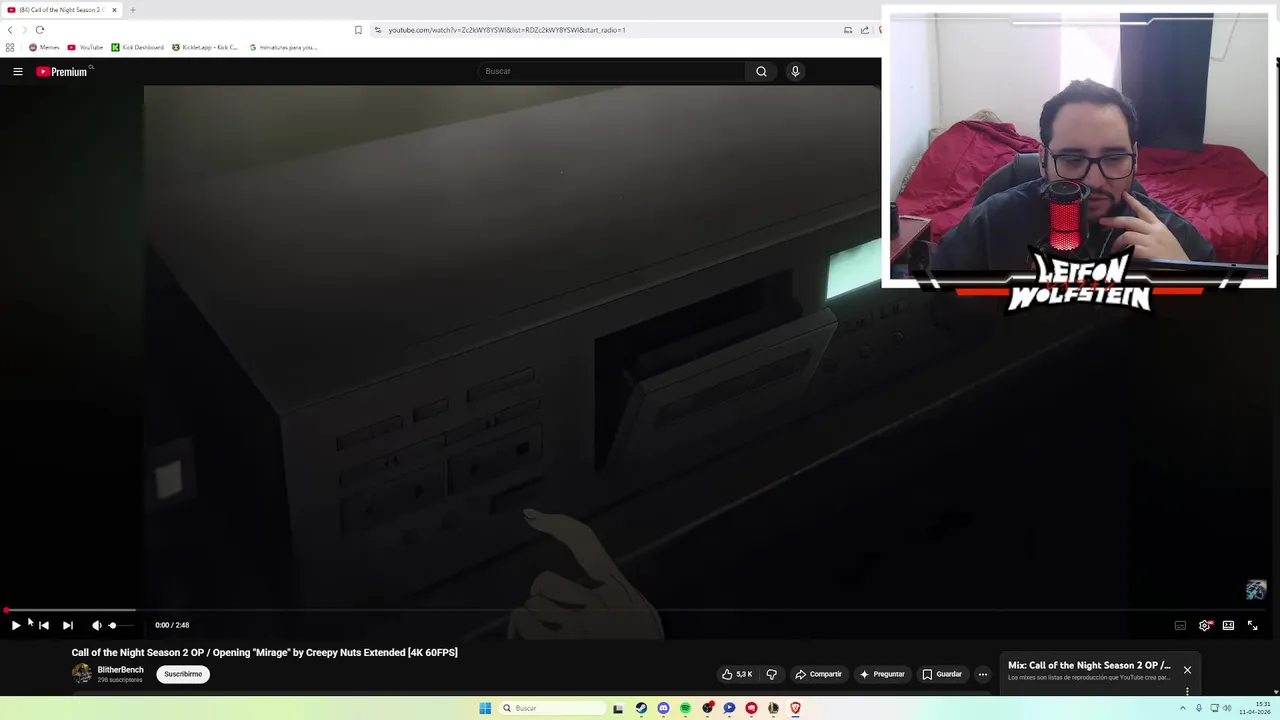
Task: Open the task view icon on taskbar
Action: click(618, 708)
